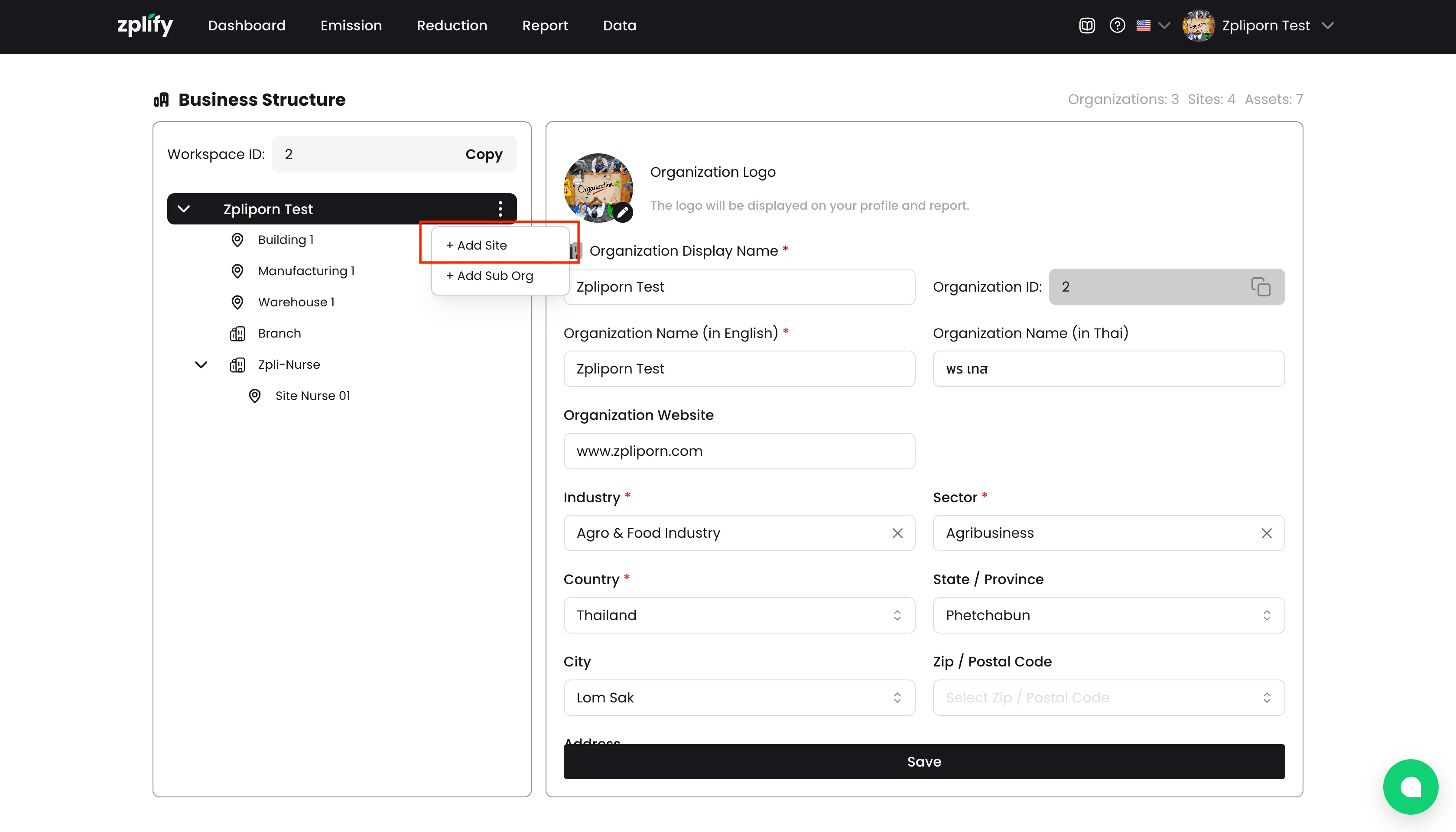1456x832 pixels.
Task: Open the language flag dropdown
Action: click(x=1153, y=26)
